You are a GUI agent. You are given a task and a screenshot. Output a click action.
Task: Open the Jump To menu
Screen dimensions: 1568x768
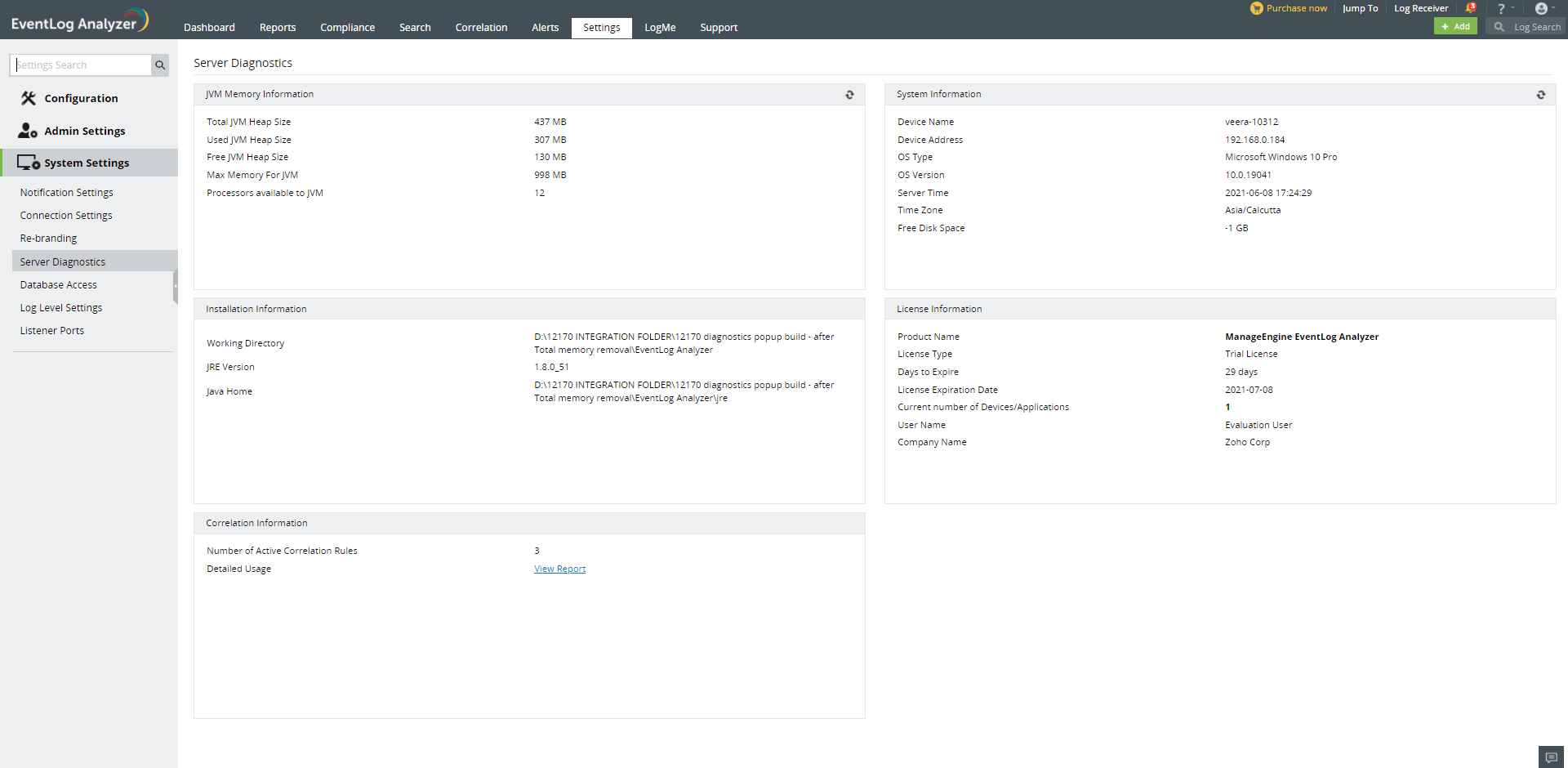tap(1360, 8)
